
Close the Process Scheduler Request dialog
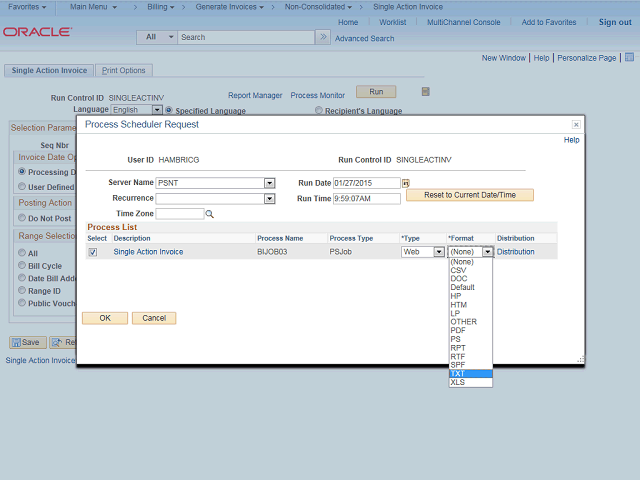(x=576, y=125)
